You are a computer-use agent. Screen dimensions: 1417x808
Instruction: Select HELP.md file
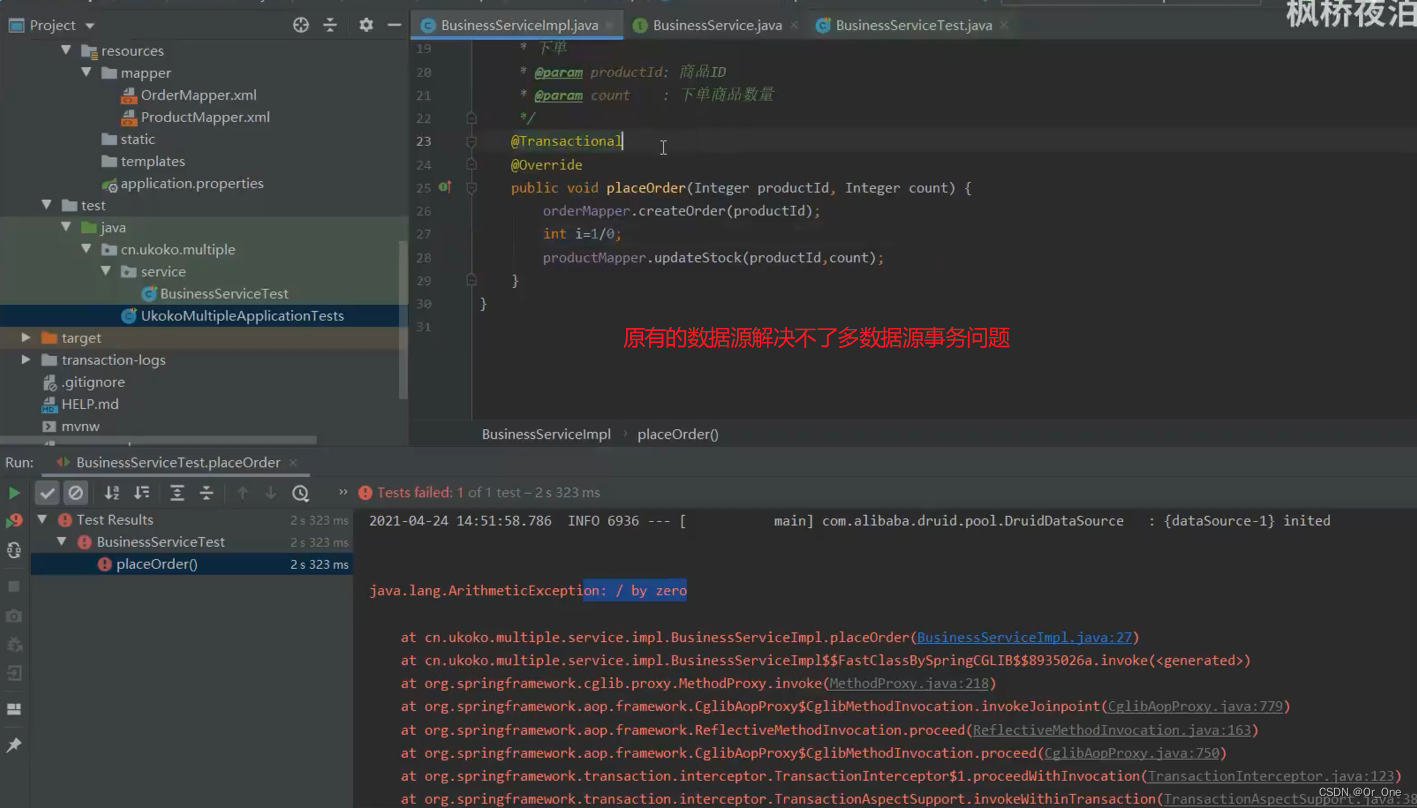click(x=90, y=404)
